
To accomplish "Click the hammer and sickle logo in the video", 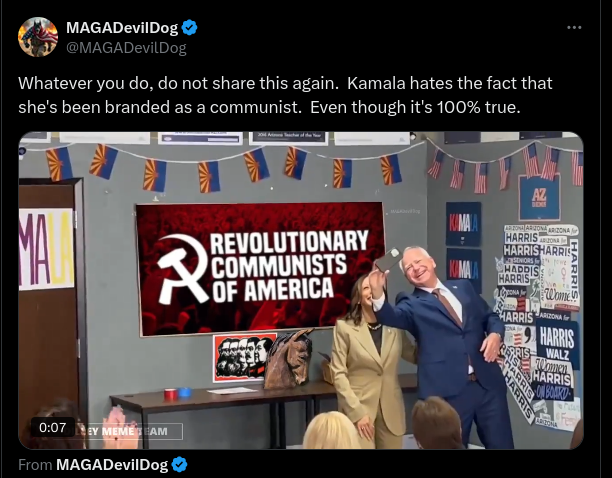I will coord(182,269).
